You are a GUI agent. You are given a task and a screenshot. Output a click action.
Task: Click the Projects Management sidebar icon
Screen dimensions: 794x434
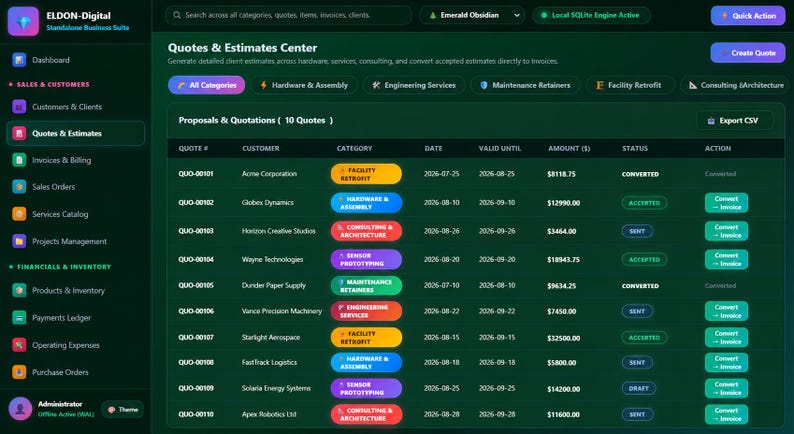tap(19, 241)
